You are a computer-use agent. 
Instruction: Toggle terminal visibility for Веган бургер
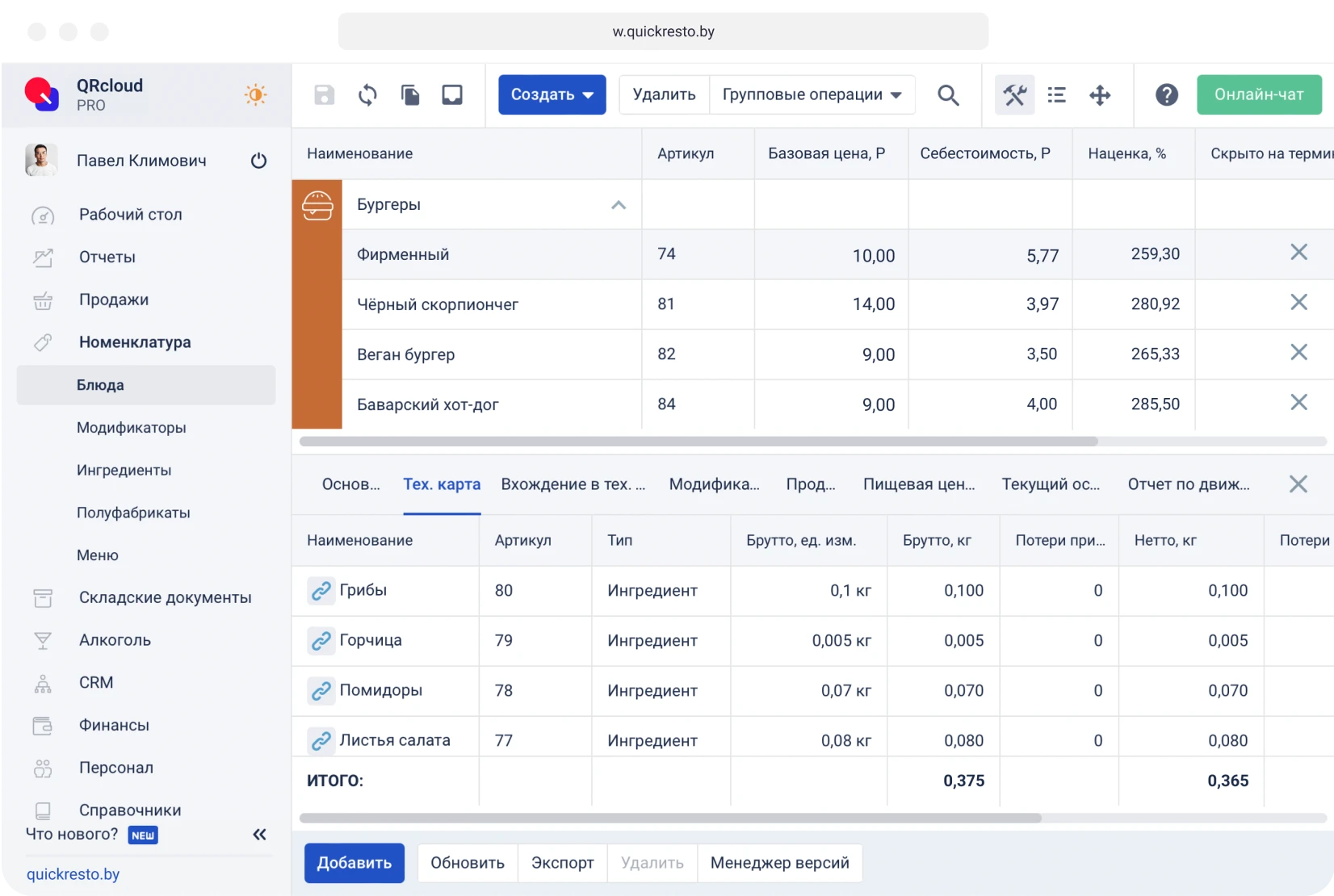coord(1298,353)
